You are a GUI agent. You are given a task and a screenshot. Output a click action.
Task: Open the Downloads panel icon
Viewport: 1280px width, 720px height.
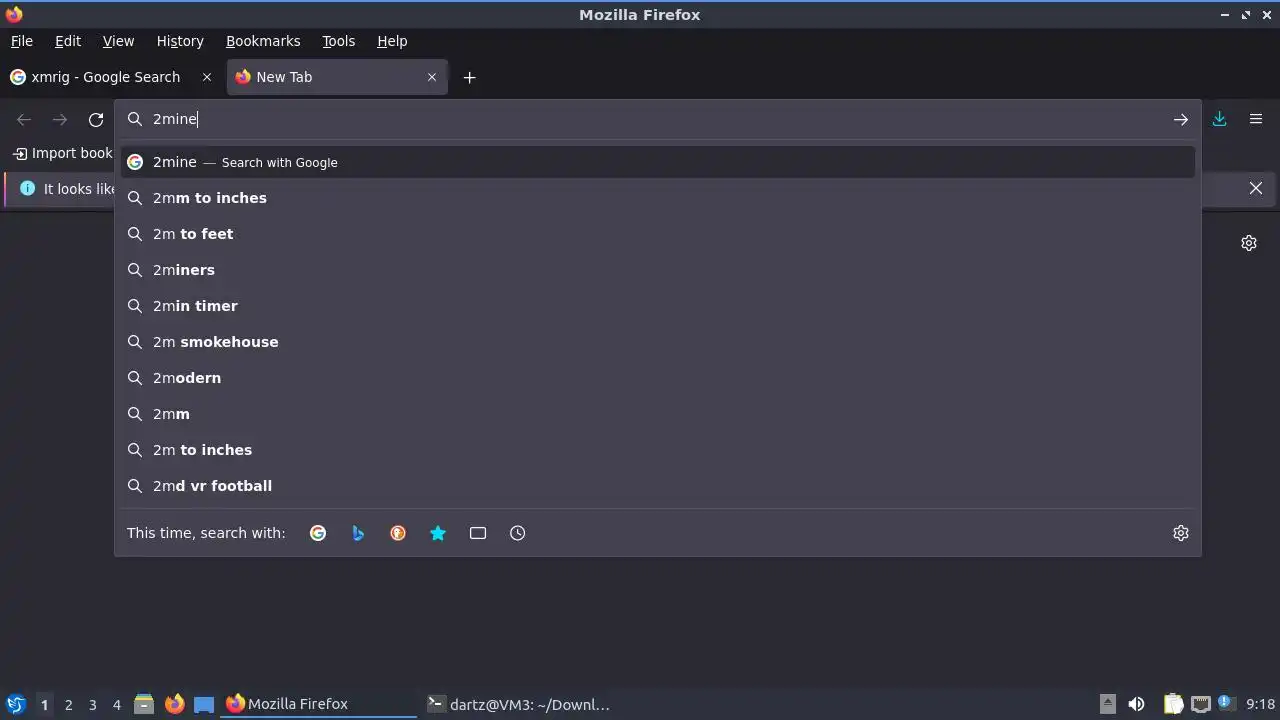1220,119
